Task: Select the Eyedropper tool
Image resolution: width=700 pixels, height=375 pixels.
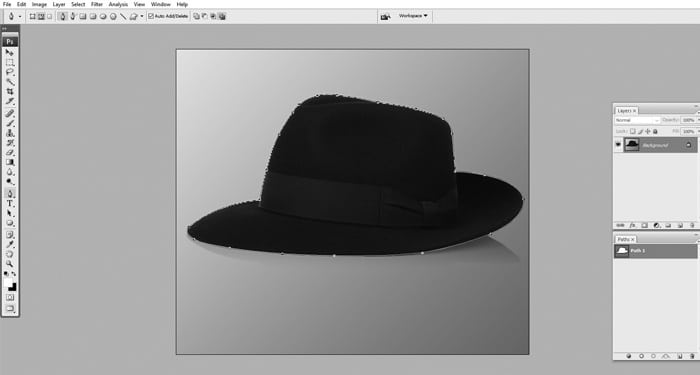Action: tap(9, 245)
